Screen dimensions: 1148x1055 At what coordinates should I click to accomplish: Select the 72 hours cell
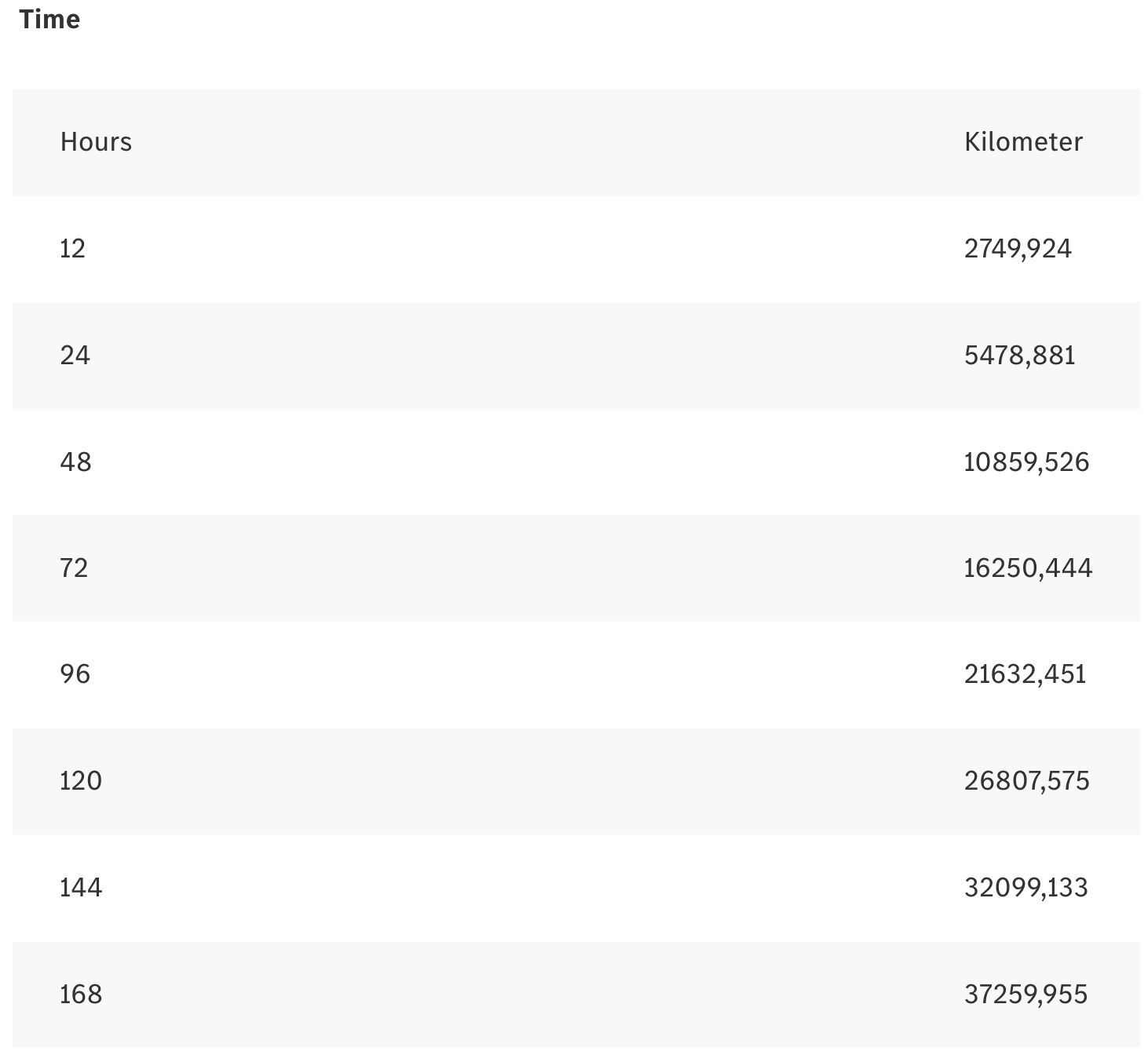[74, 568]
